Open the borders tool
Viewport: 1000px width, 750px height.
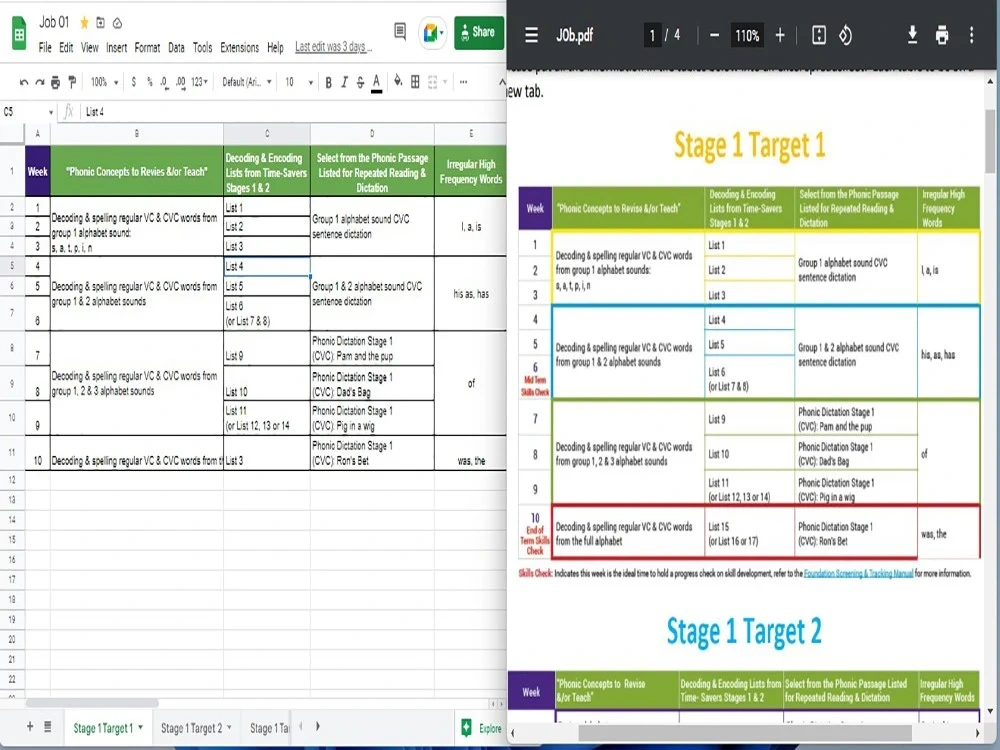click(415, 82)
